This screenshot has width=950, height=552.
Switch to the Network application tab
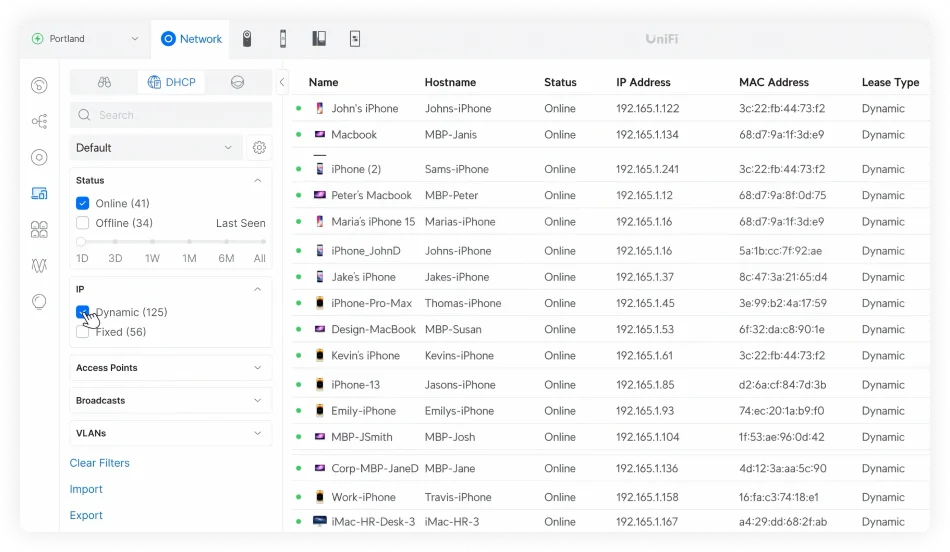[191, 39]
